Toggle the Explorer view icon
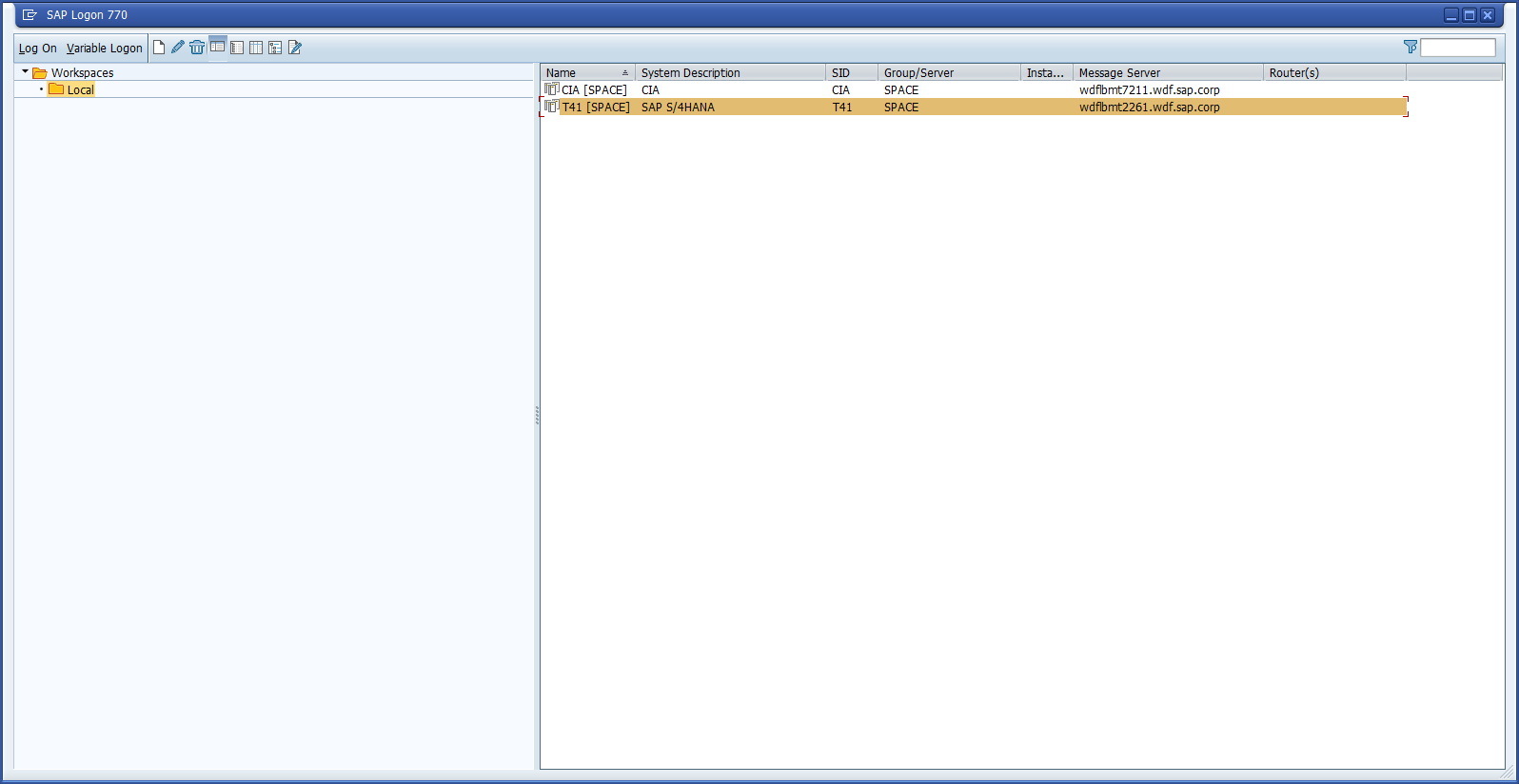Image resolution: width=1519 pixels, height=784 pixels. (x=218, y=47)
